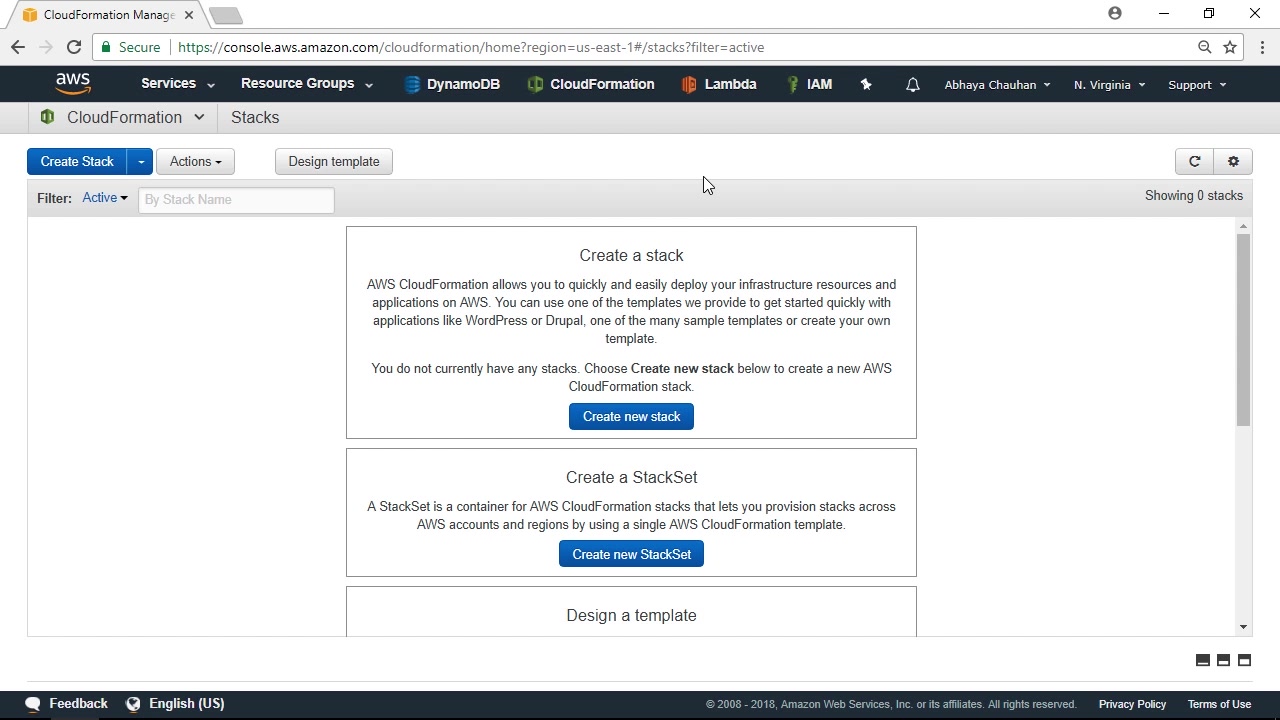The width and height of the screenshot is (1280, 720).
Task: Click the pin shortcuts icon
Action: [866, 85]
